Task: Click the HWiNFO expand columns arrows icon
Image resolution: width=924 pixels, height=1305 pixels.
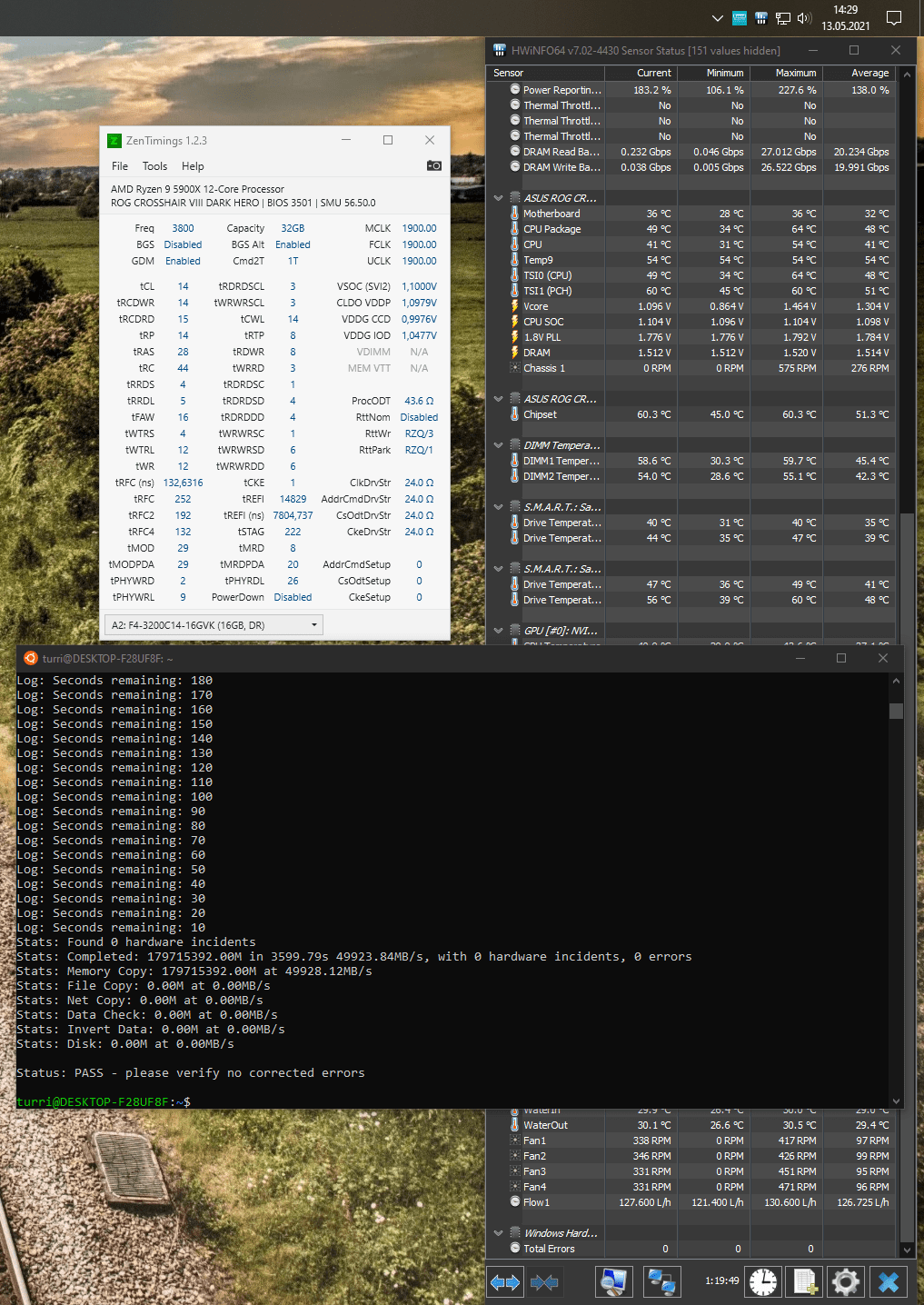Action: coord(505,1282)
